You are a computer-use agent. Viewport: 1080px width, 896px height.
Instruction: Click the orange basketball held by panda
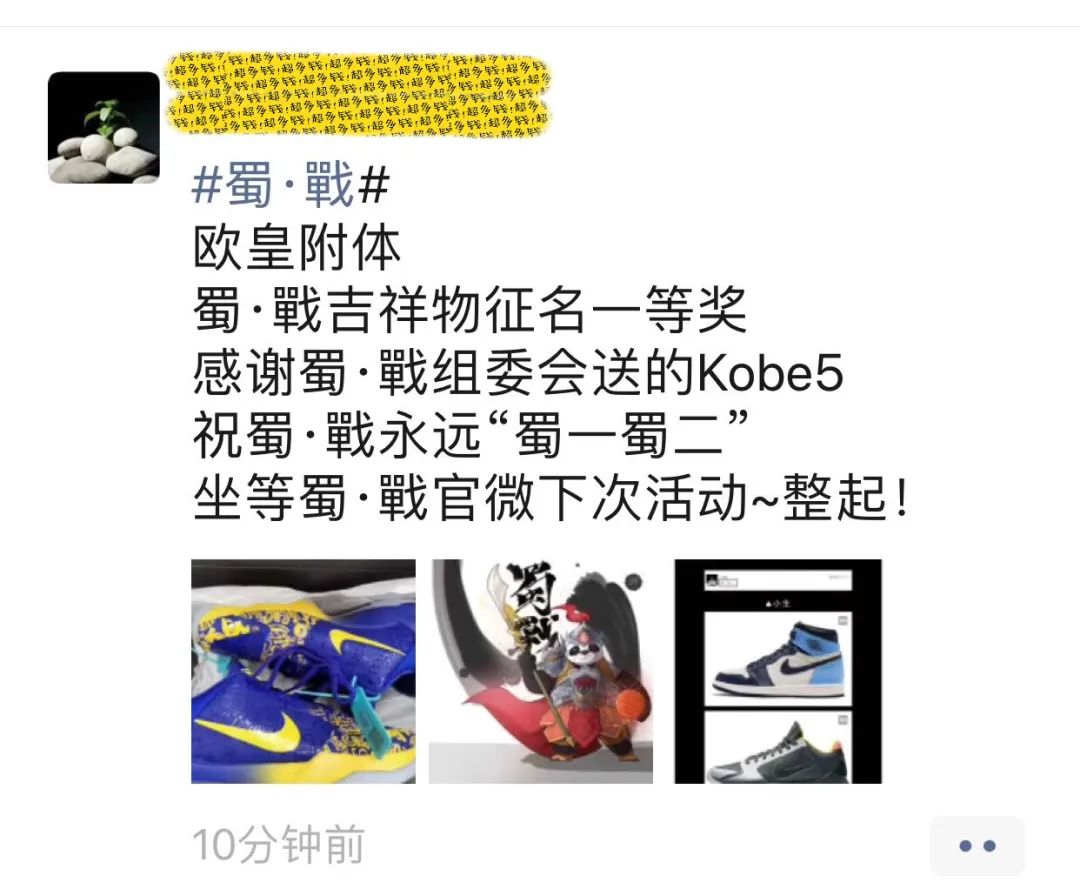[x=632, y=705]
